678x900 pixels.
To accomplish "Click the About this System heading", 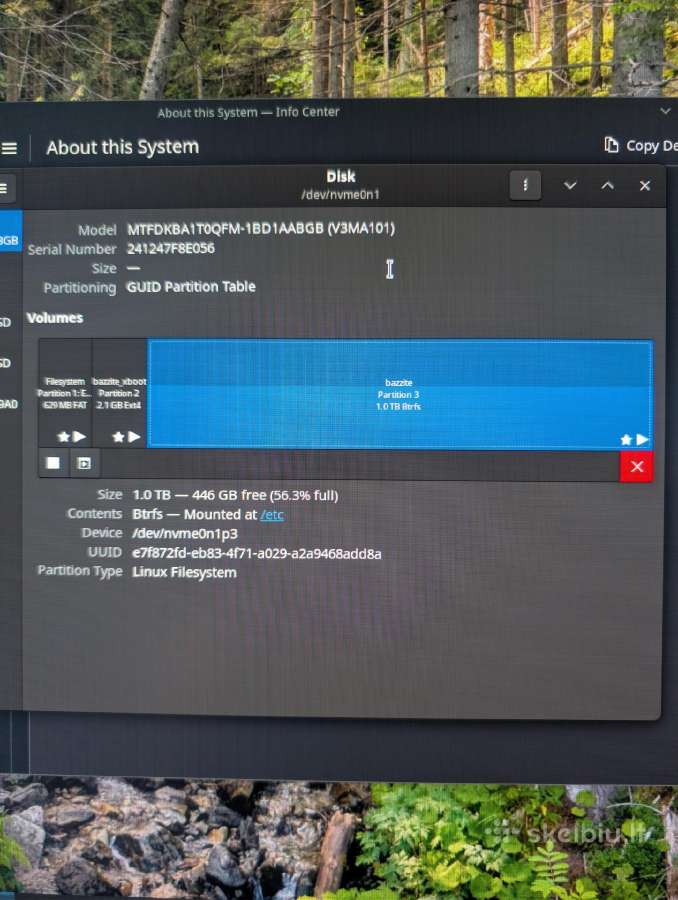I will click(123, 148).
